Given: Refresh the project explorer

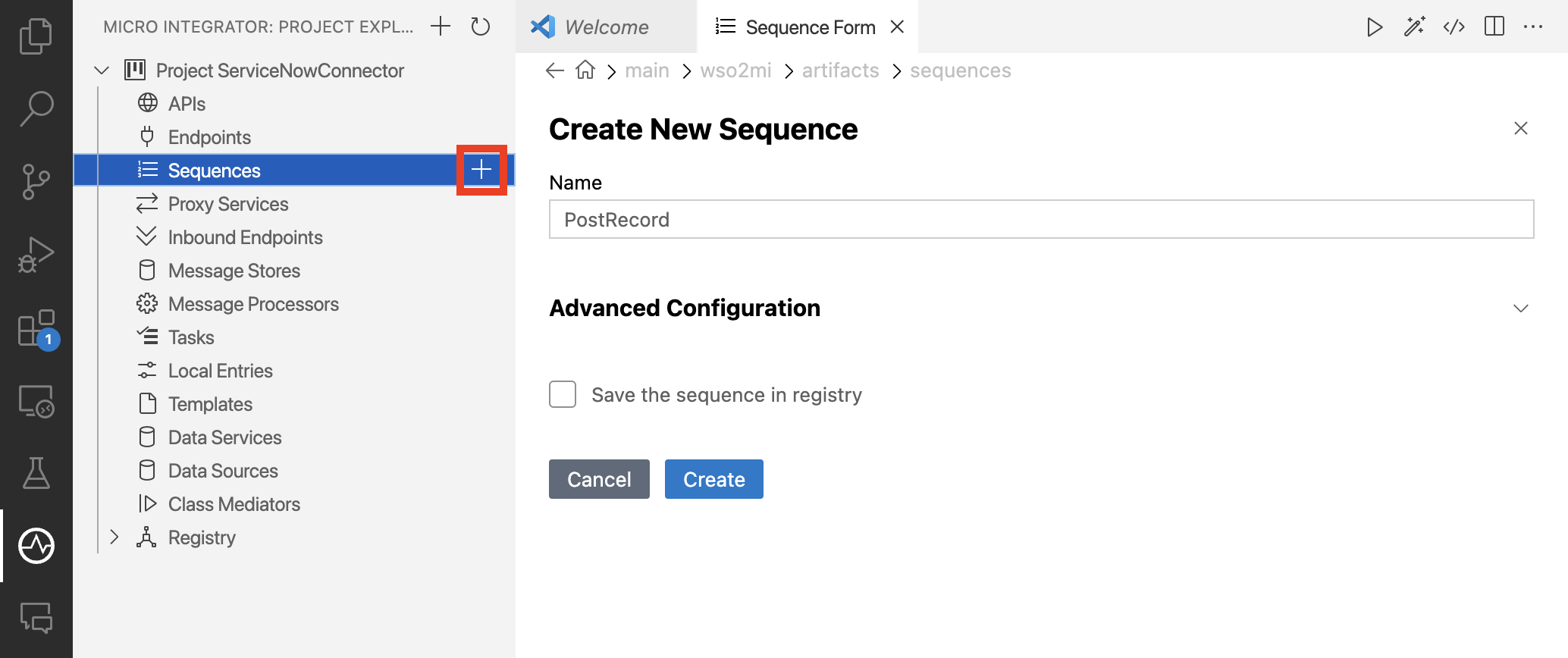Looking at the screenshot, I should point(480,27).
